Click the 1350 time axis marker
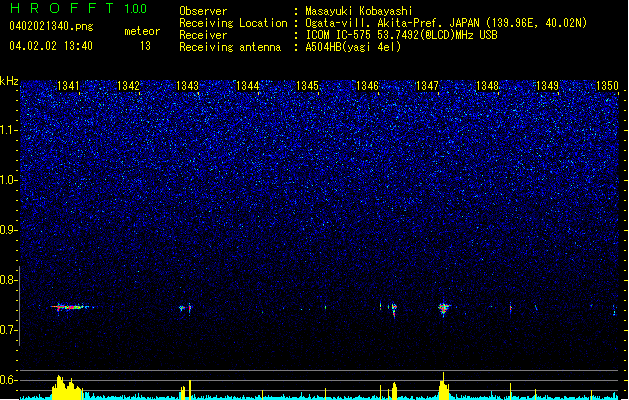The image size is (629, 400). (607, 86)
